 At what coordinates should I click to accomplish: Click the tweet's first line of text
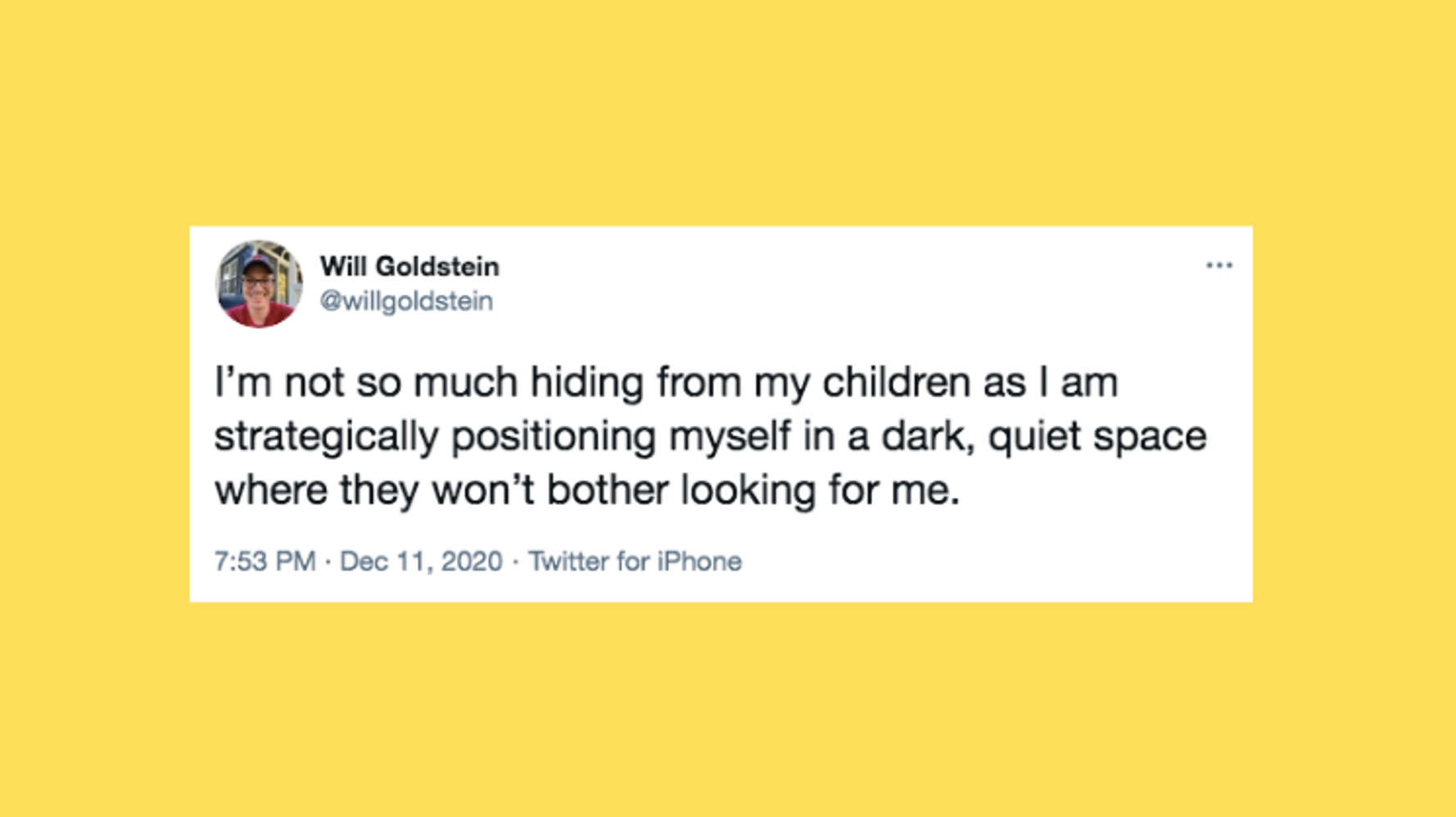tap(666, 383)
